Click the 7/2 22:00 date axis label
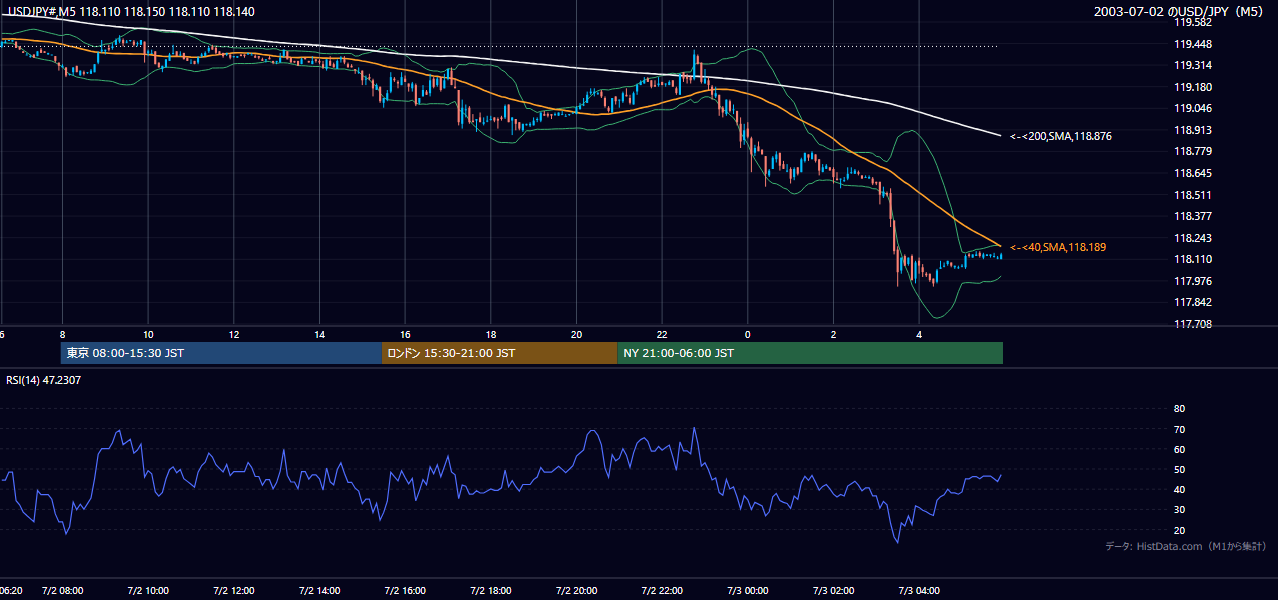The image size is (1278, 600). click(662, 591)
